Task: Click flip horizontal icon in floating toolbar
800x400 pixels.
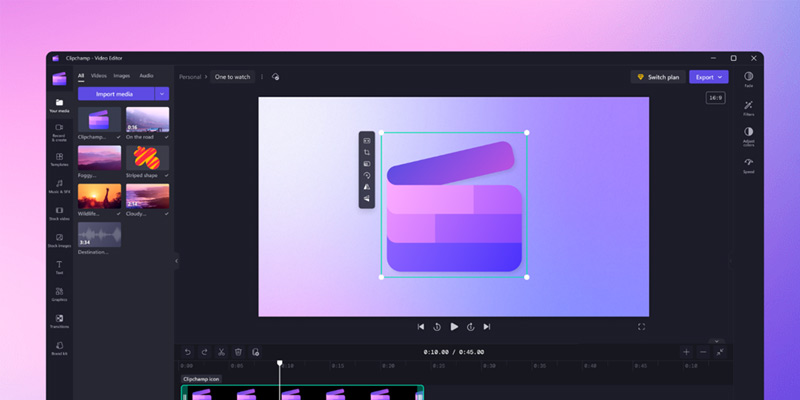Action: click(366, 187)
